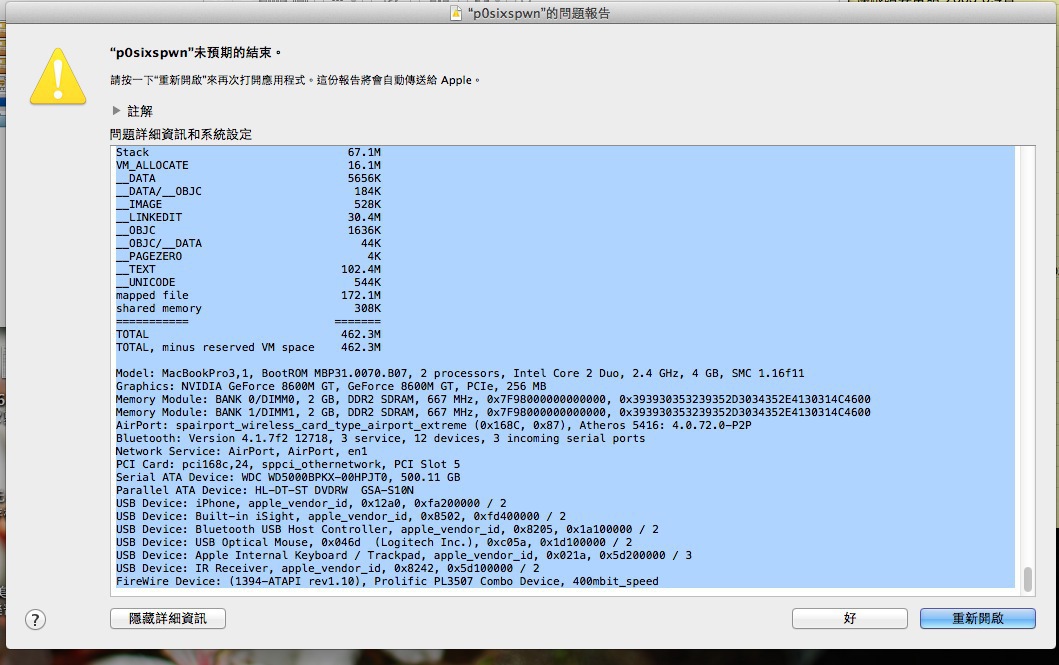
Task: Click the 重新開啟 reopen button
Action: 977,618
